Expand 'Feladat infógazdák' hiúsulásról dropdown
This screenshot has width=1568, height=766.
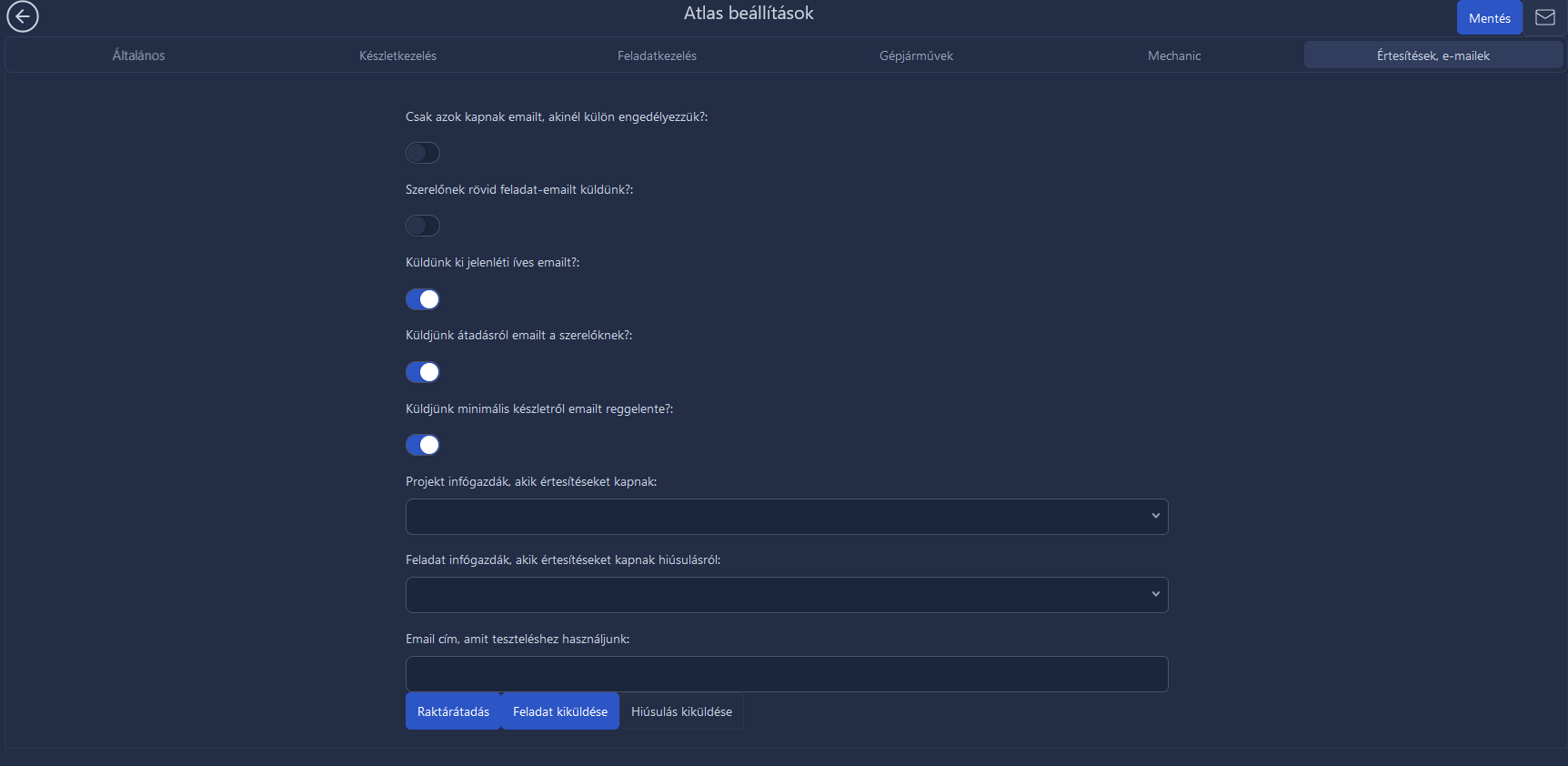[787, 595]
